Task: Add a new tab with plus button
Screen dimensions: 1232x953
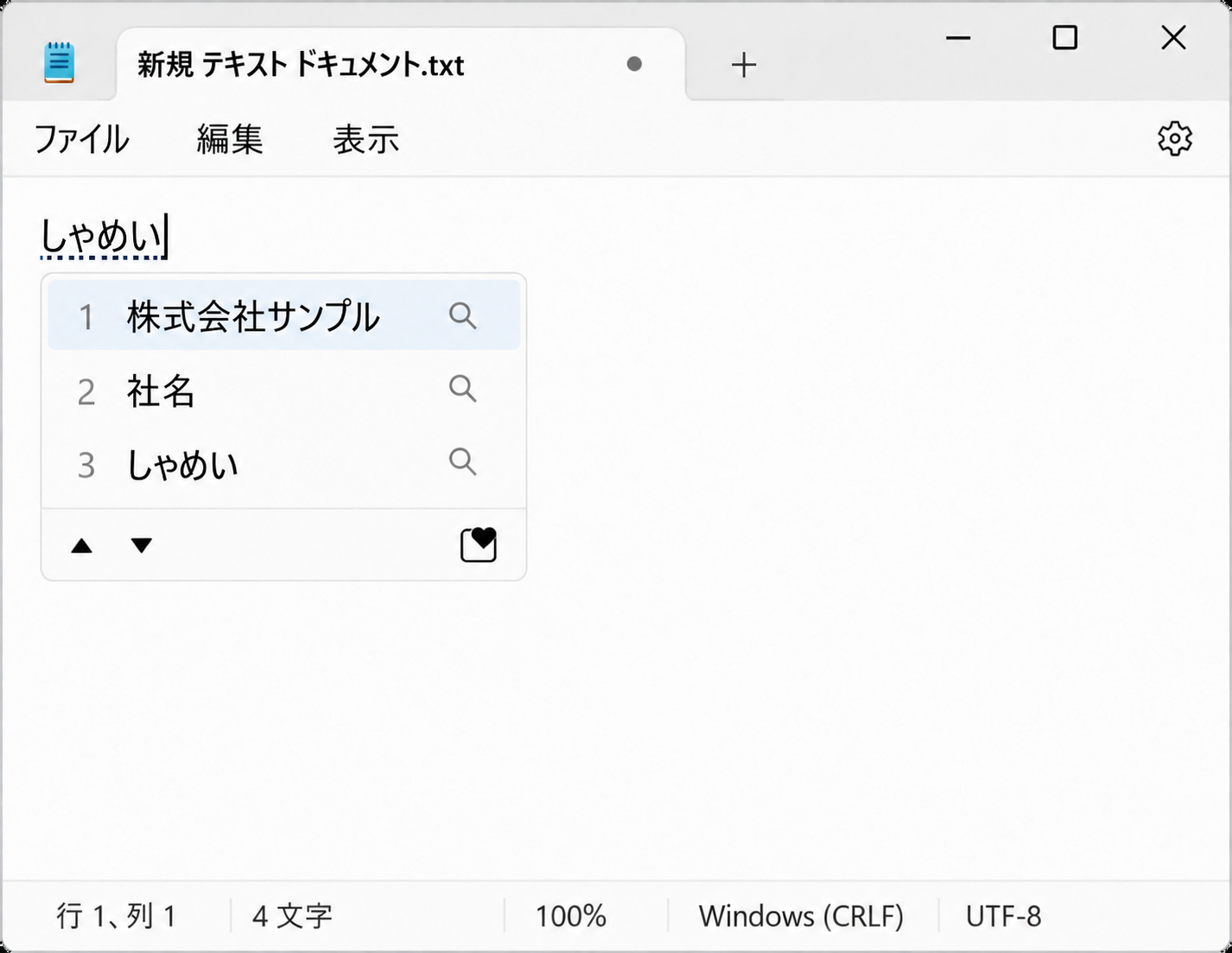Action: click(743, 65)
